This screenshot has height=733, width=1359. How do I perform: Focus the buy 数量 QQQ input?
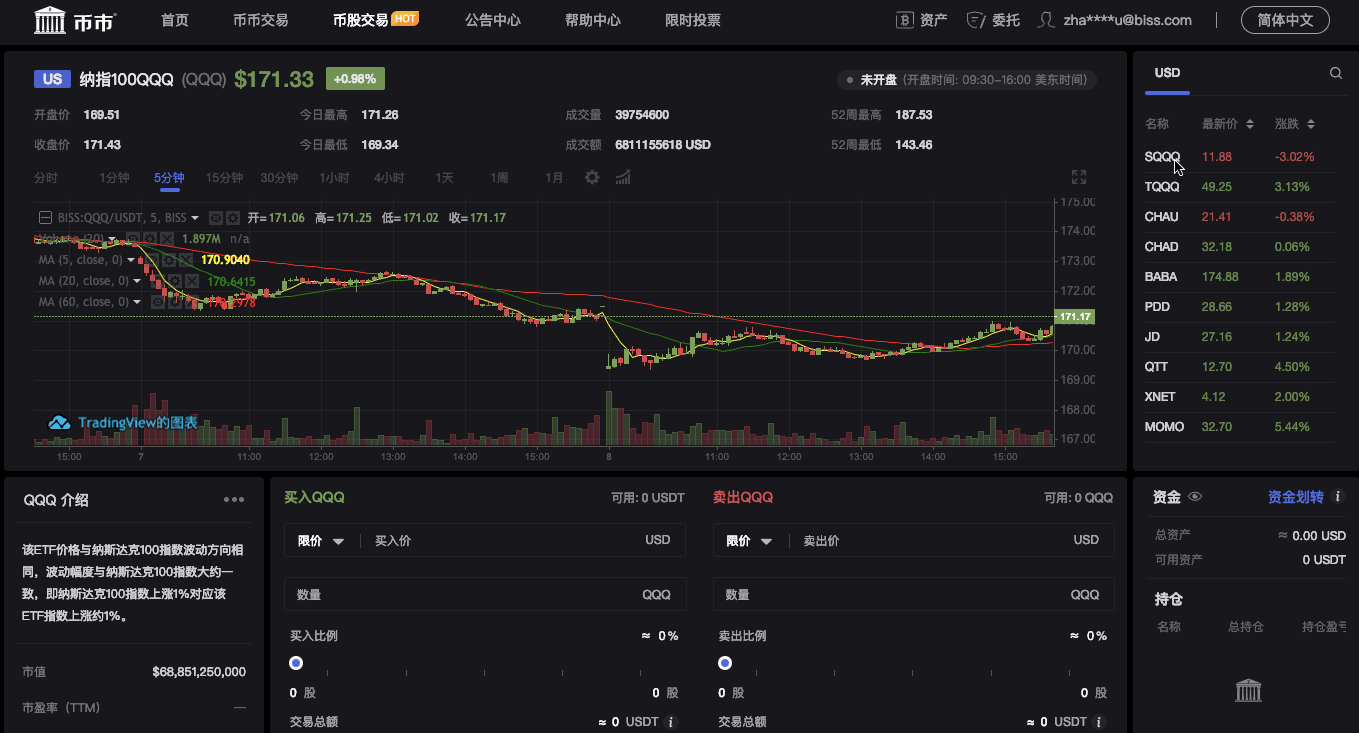point(485,594)
